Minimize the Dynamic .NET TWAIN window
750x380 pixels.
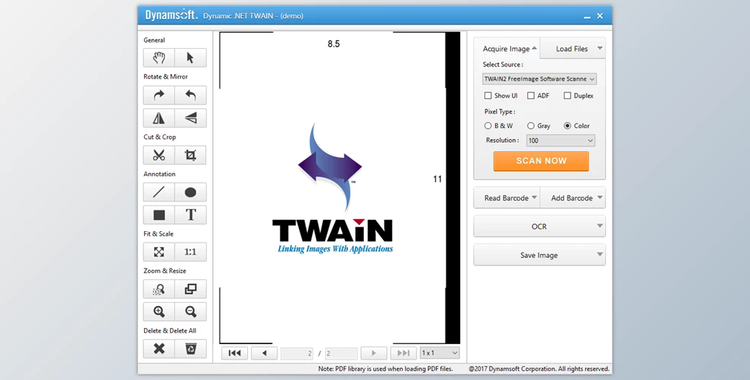(587, 16)
